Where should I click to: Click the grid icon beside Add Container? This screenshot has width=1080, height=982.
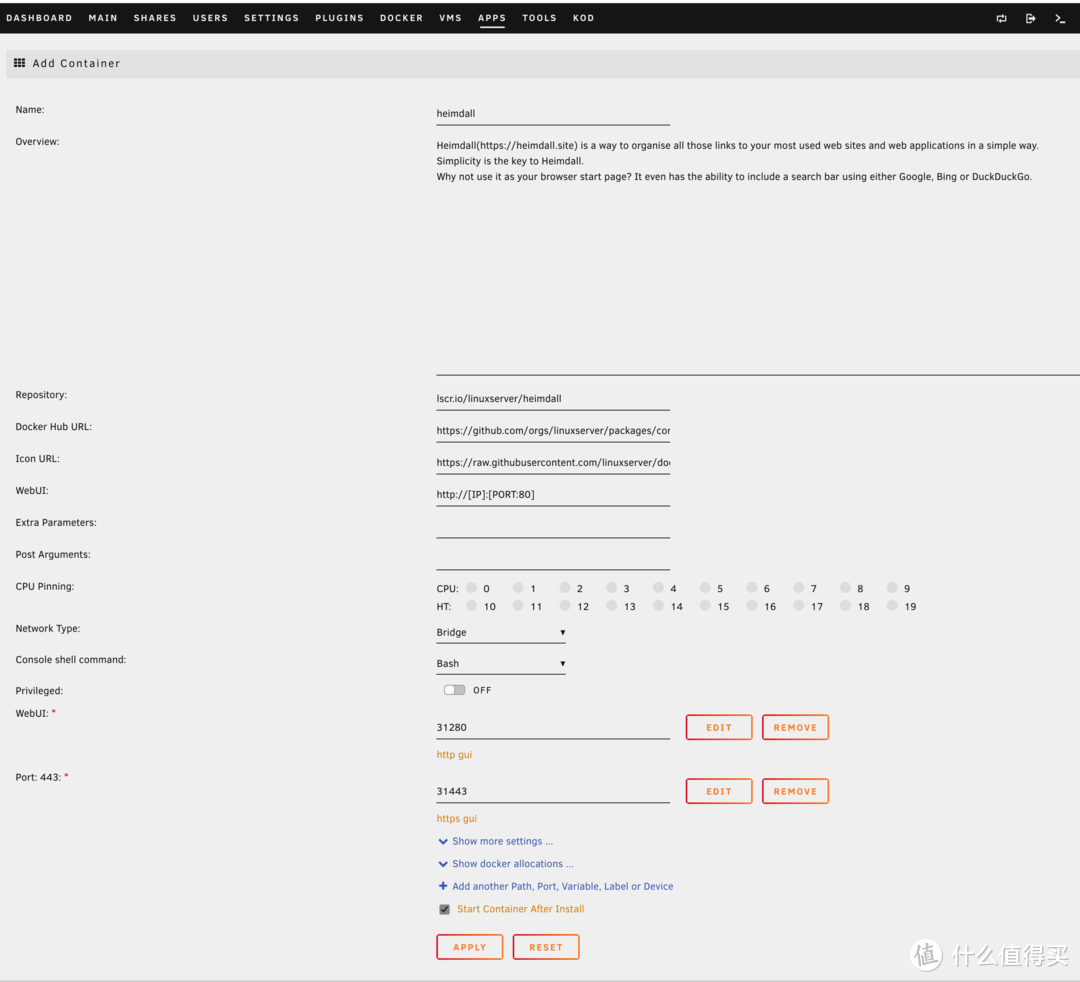point(19,63)
